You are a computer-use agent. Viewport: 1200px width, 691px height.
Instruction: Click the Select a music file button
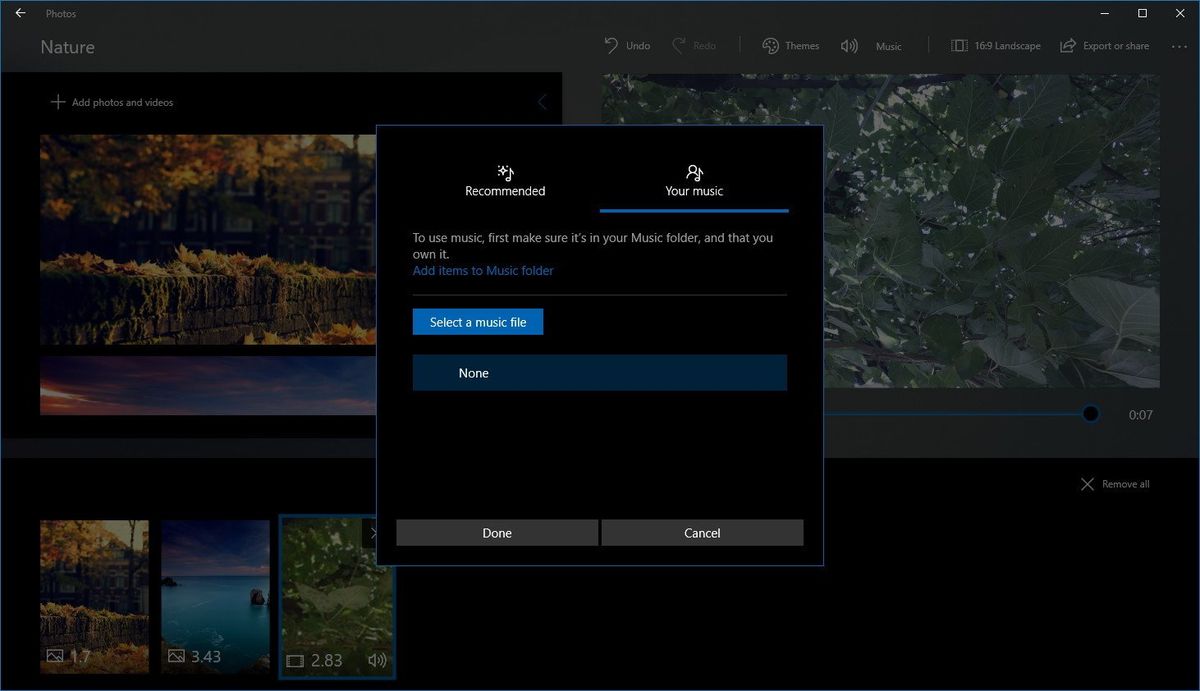pos(478,321)
